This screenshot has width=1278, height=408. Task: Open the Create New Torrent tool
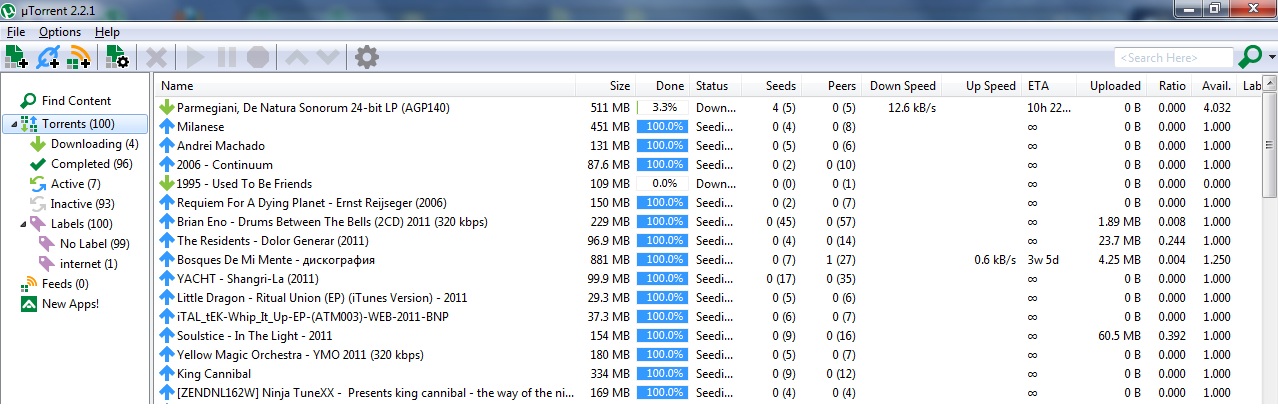(x=117, y=57)
